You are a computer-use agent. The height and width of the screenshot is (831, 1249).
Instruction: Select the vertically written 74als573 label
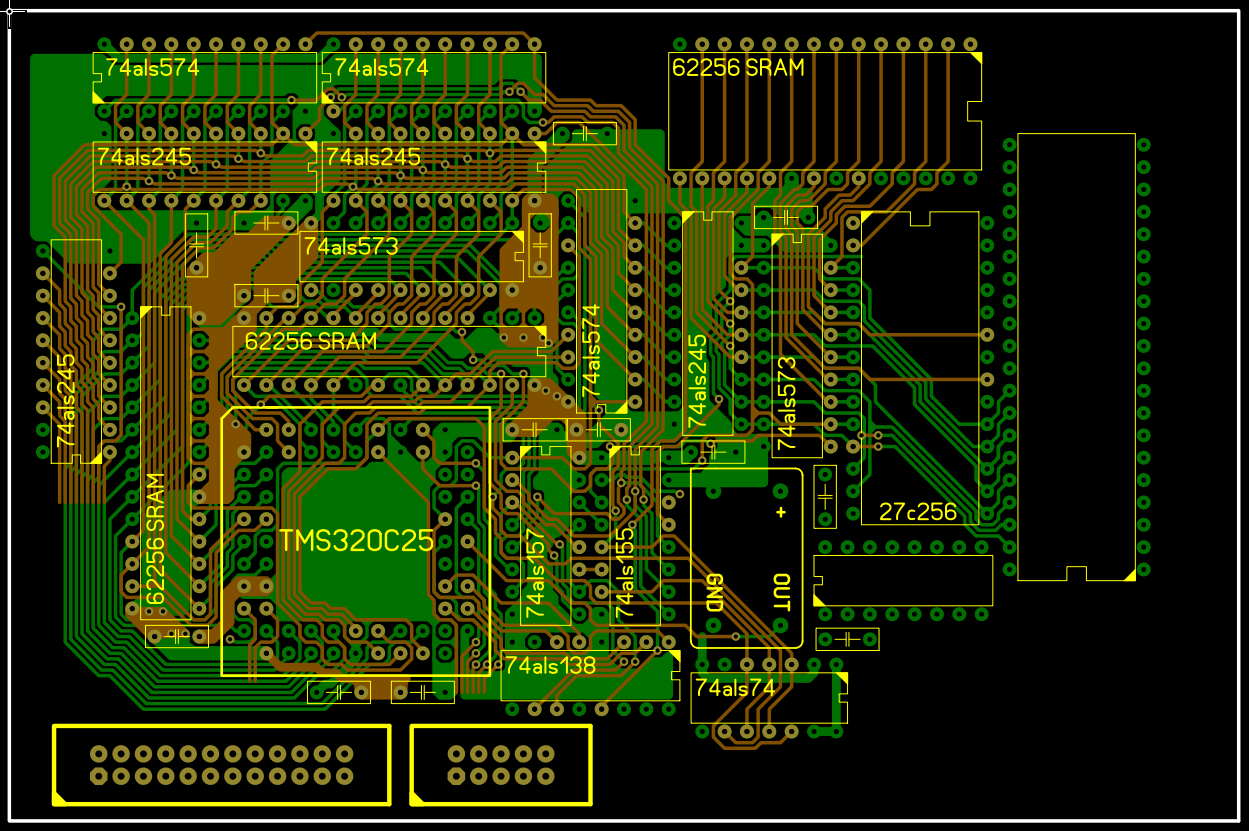(787, 402)
